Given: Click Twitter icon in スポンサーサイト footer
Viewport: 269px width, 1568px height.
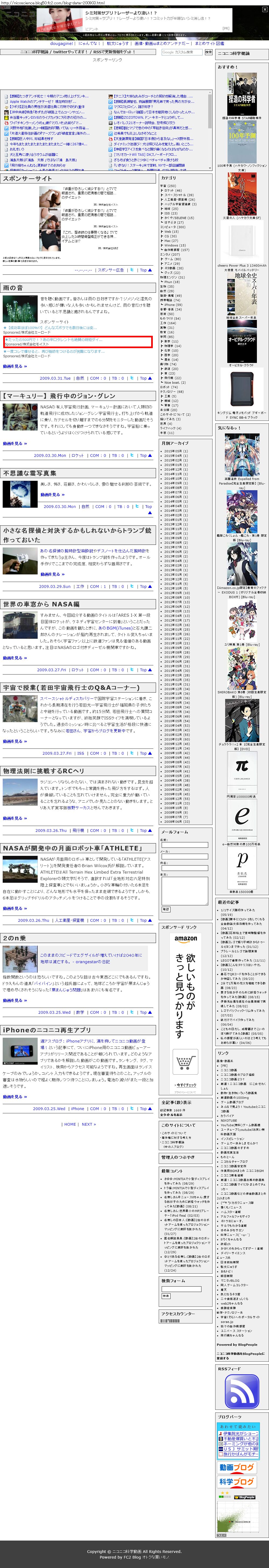Looking at the screenshot, I should pos(132,270).
